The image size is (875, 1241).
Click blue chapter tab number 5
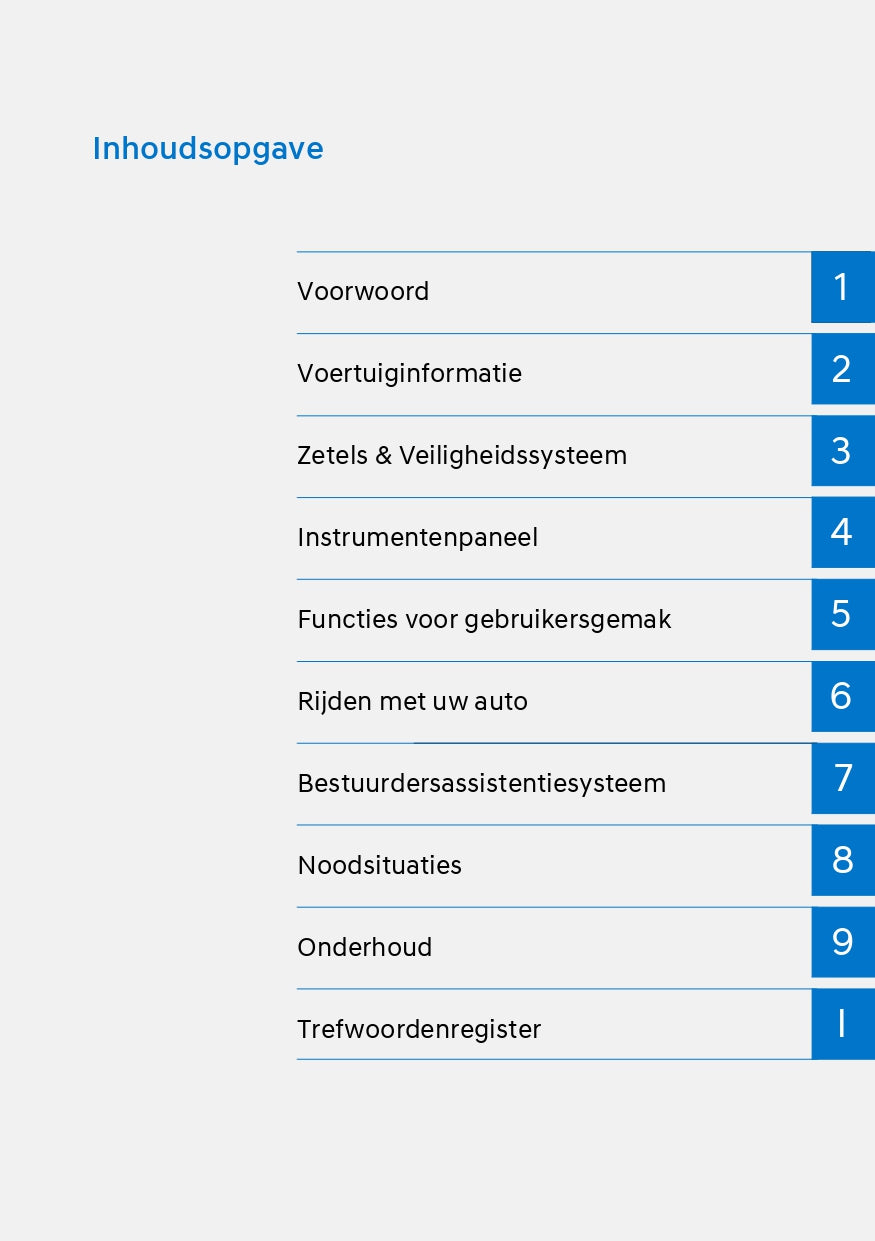pyautogui.click(x=842, y=615)
